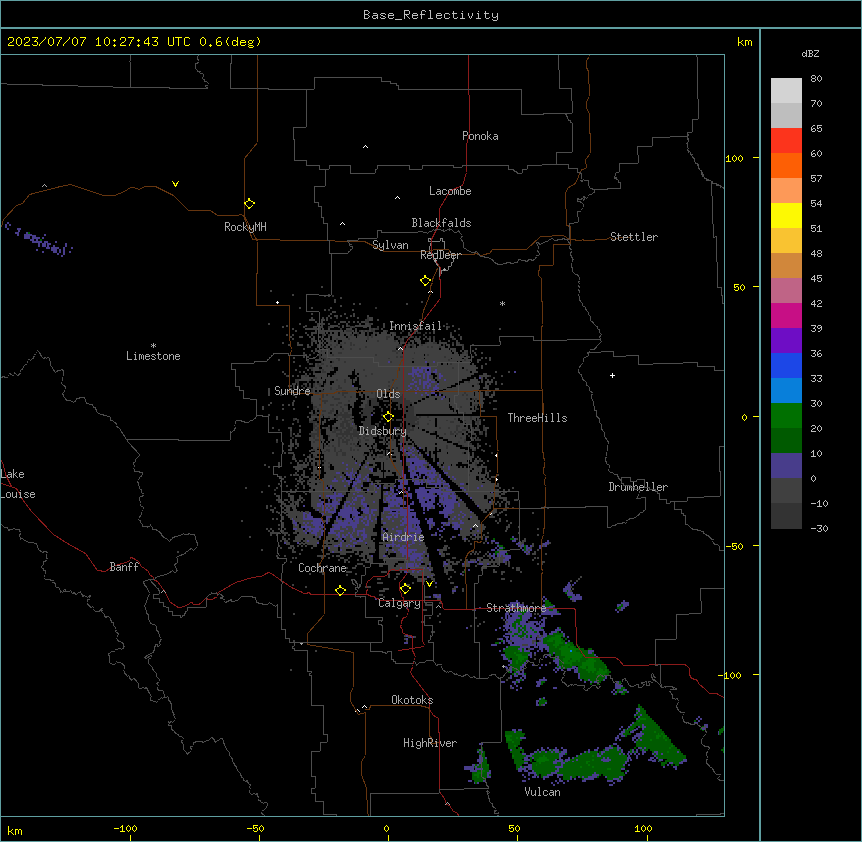Click the Blackfalds city label
The width and height of the screenshot is (862, 842).
click(x=441, y=223)
